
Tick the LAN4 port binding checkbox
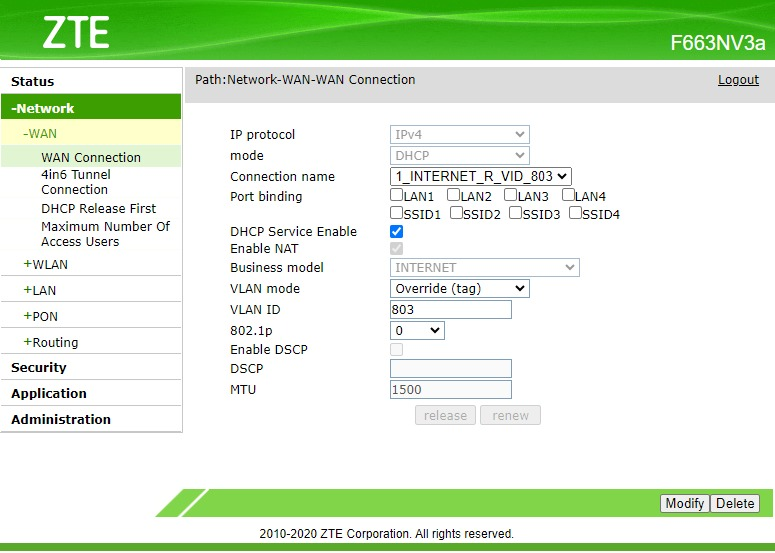click(569, 196)
